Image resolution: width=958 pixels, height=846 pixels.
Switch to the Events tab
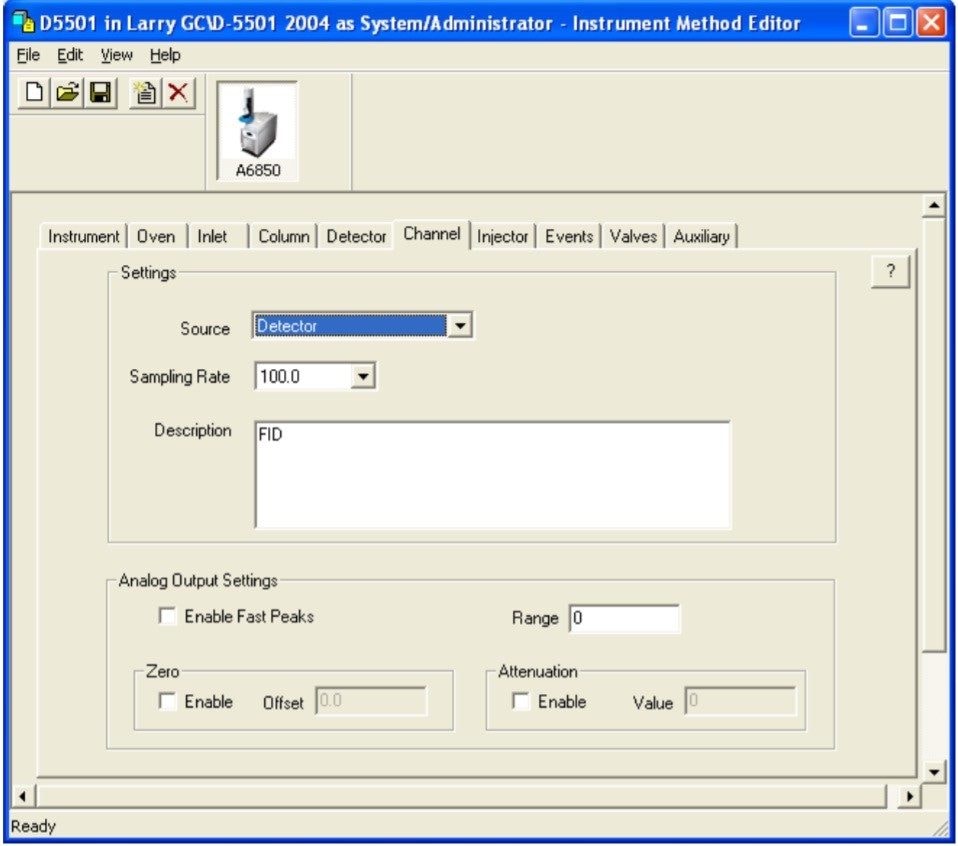point(569,236)
